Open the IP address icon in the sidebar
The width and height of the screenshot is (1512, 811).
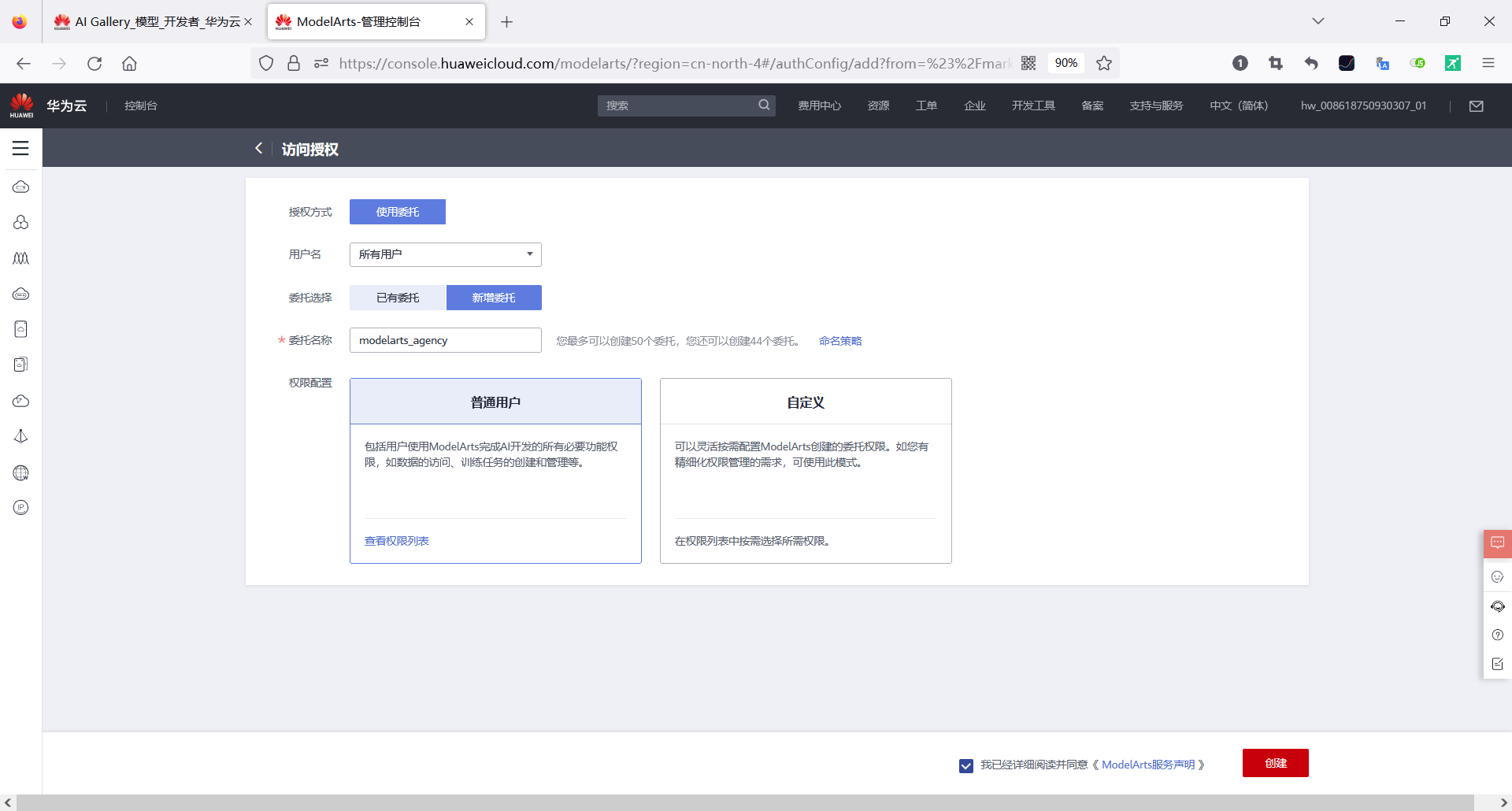coord(21,508)
